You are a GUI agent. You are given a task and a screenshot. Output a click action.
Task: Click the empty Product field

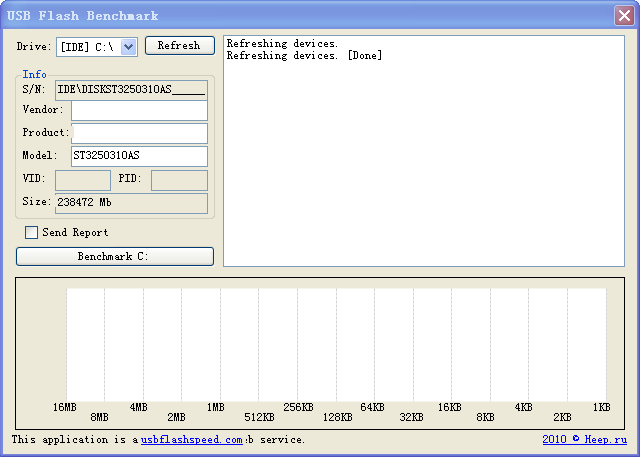(139, 133)
